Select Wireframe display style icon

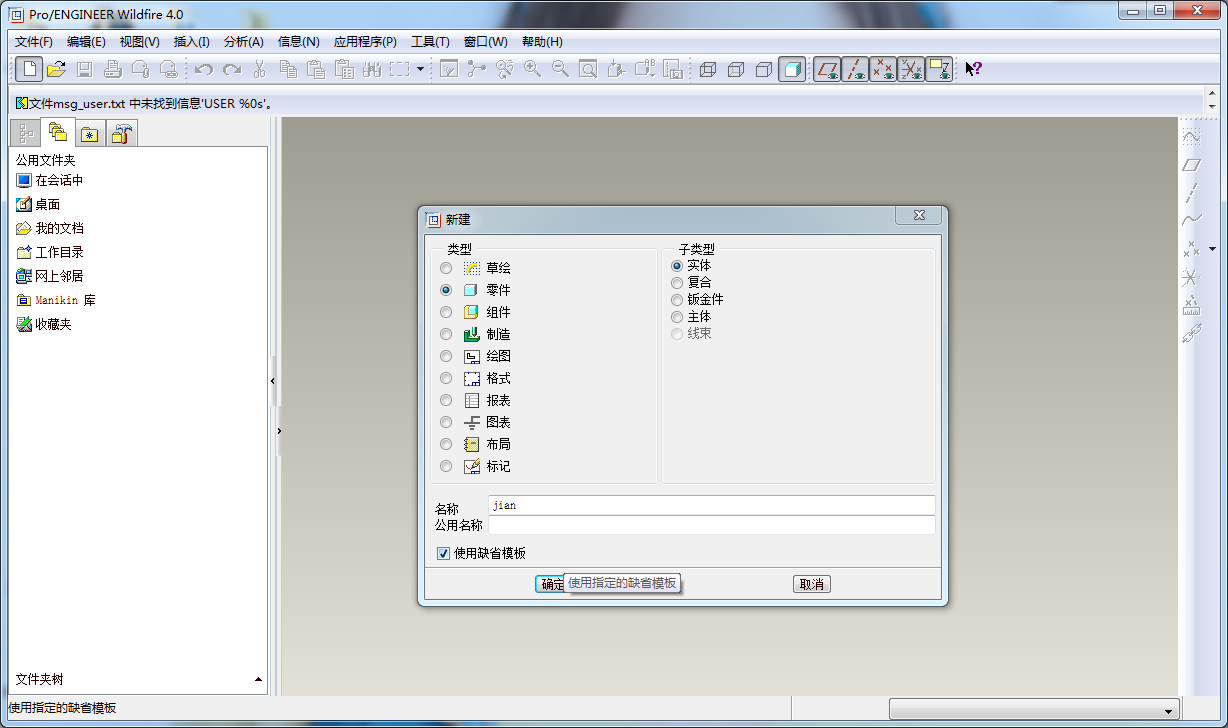click(708, 69)
